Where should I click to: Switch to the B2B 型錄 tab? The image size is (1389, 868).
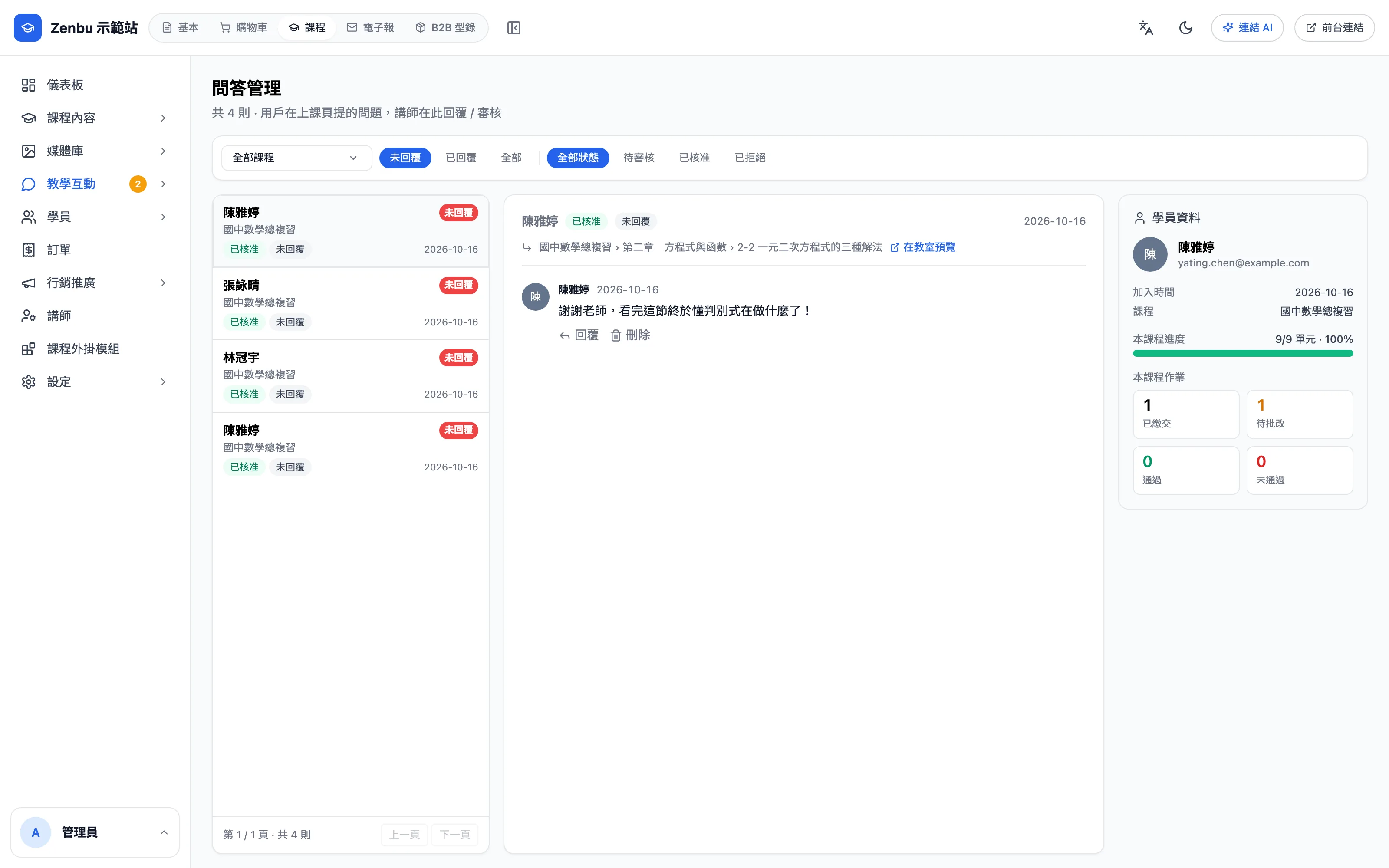445,27
